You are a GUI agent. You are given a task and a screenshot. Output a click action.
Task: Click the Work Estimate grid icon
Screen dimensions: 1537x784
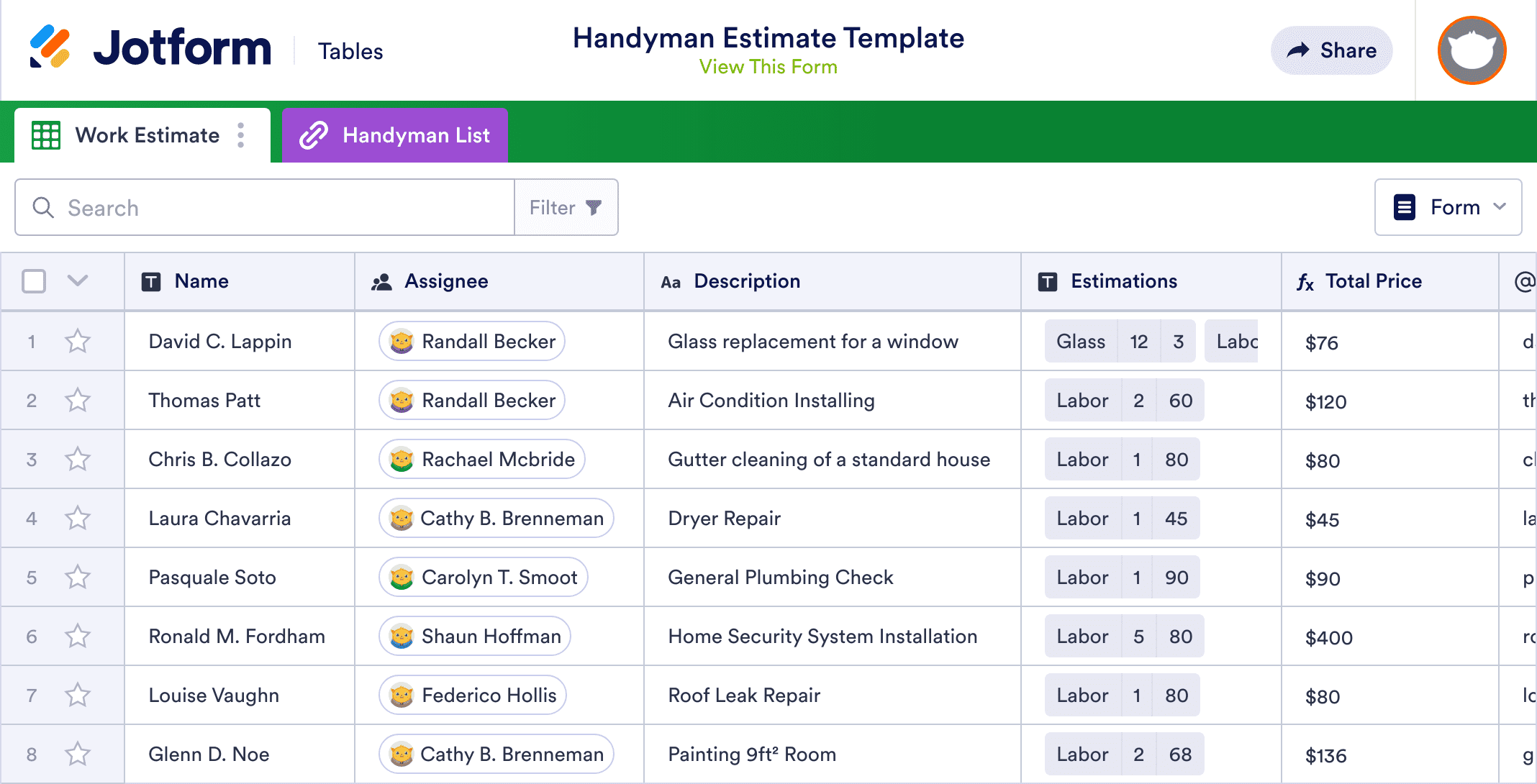coord(46,135)
